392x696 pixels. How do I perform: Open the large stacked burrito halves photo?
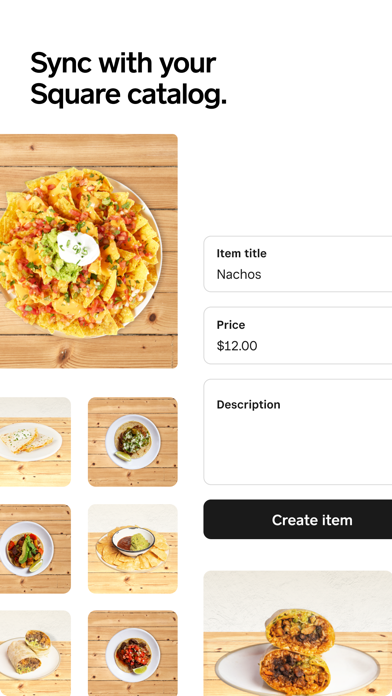pyautogui.click(x=298, y=633)
